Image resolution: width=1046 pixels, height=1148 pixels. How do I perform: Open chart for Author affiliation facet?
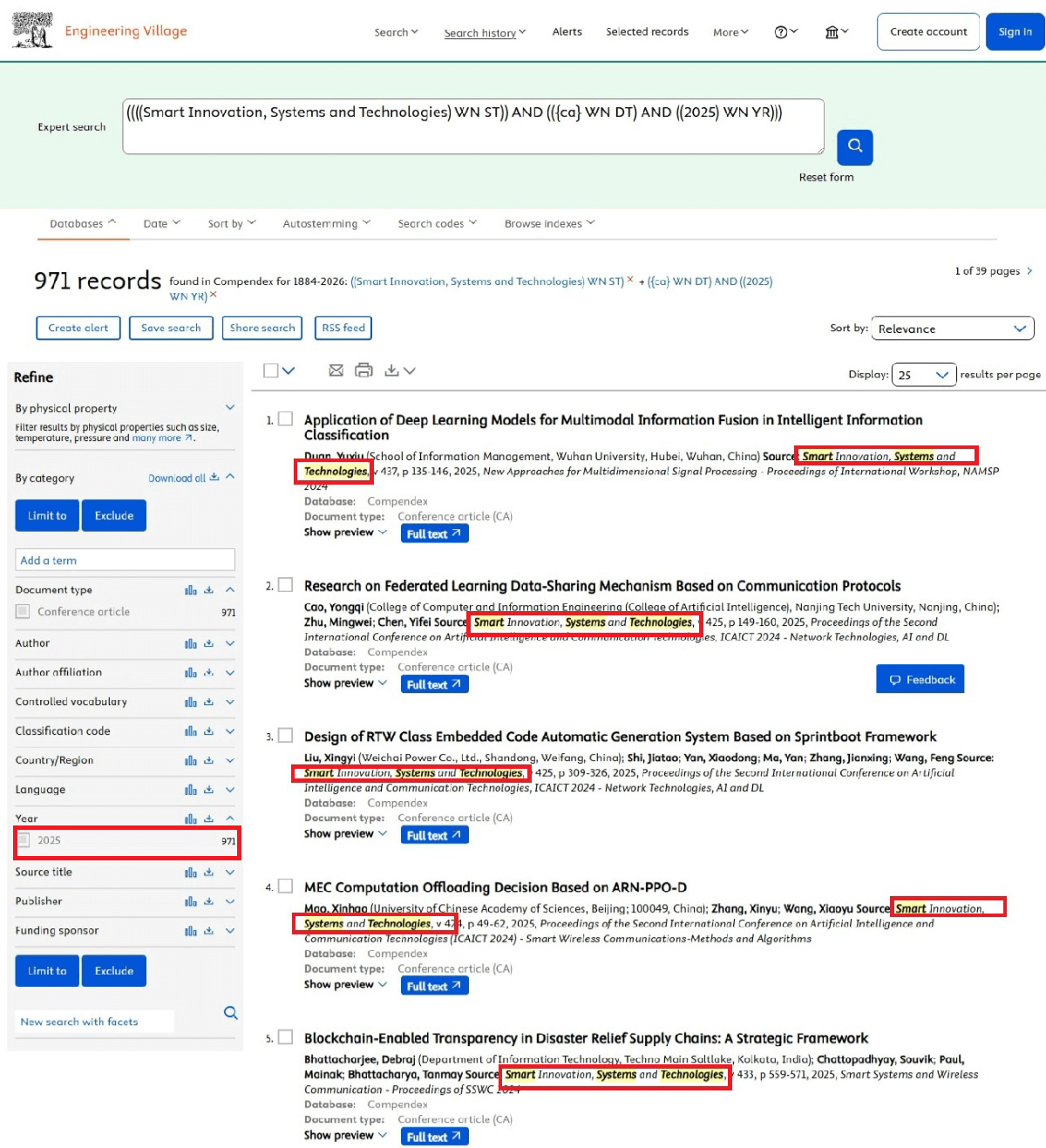click(x=190, y=673)
